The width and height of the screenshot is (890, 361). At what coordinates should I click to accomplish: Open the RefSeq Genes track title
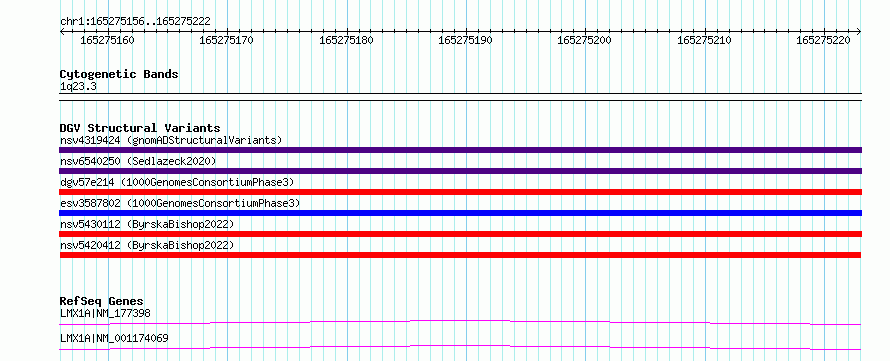tap(102, 301)
